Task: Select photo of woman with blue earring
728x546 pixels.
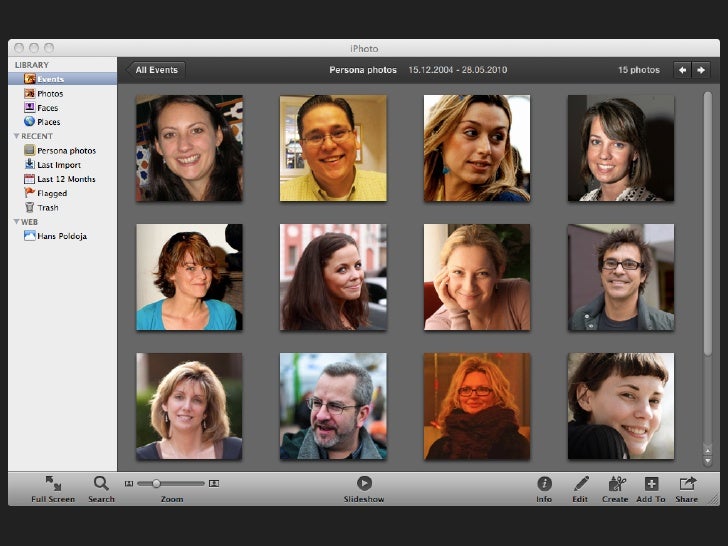Action: pyautogui.click(x=477, y=148)
